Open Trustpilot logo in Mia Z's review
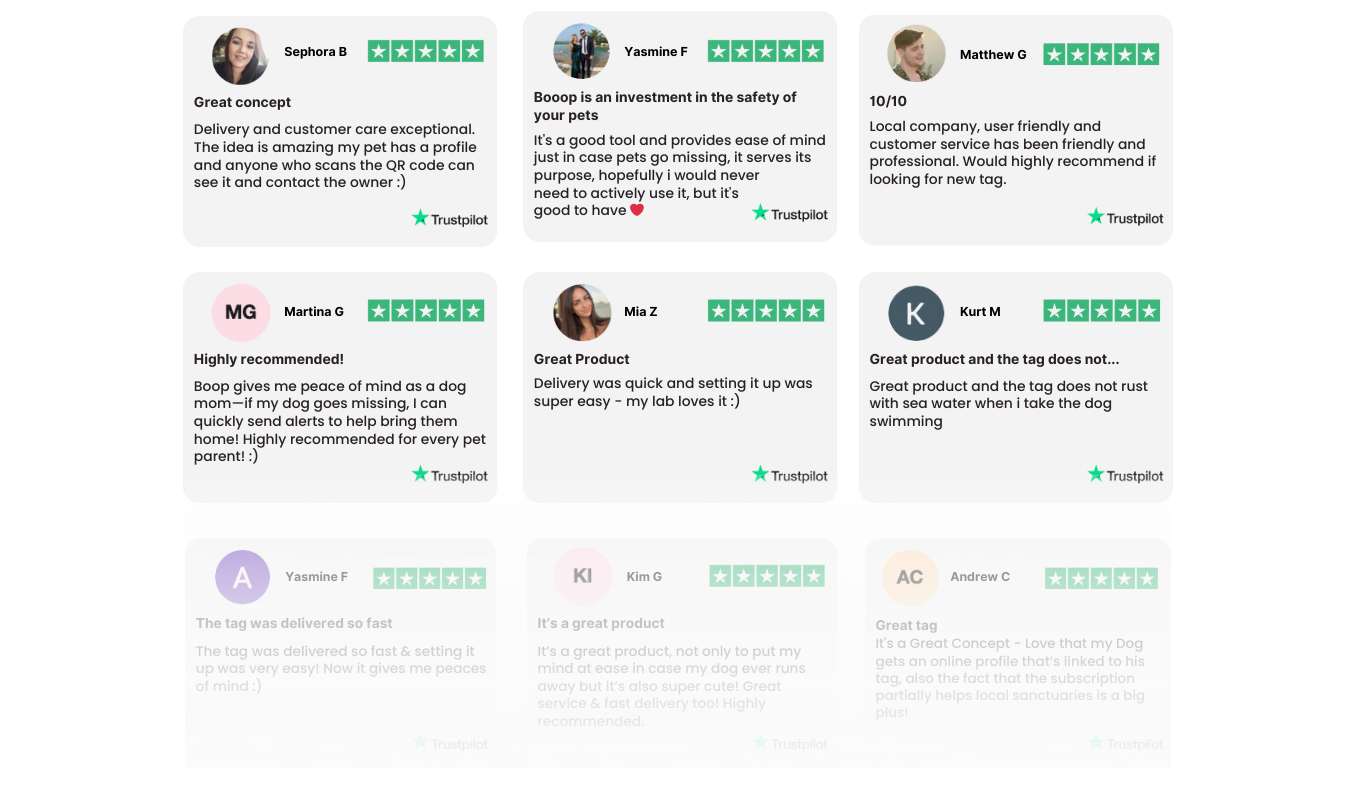 pyautogui.click(x=790, y=475)
